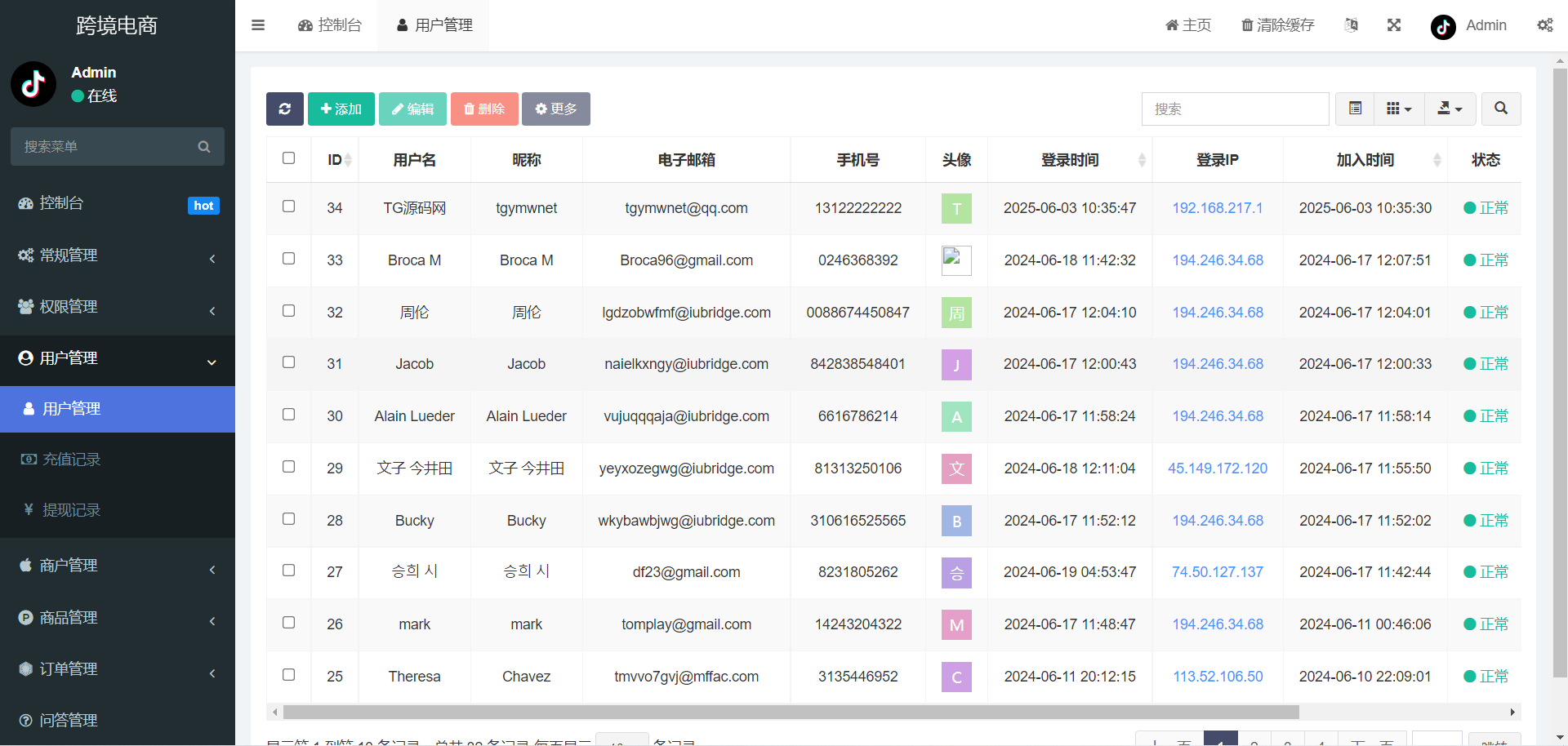This screenshot has width=1568, height=746.
Task: Open the 主页 menu item
Action: [x=1187, y=25]
